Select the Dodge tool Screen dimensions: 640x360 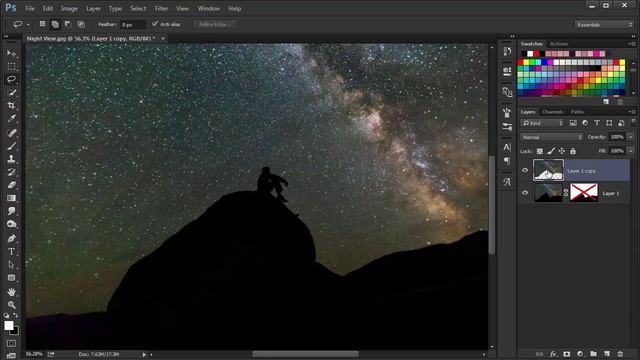click(11, 224)
